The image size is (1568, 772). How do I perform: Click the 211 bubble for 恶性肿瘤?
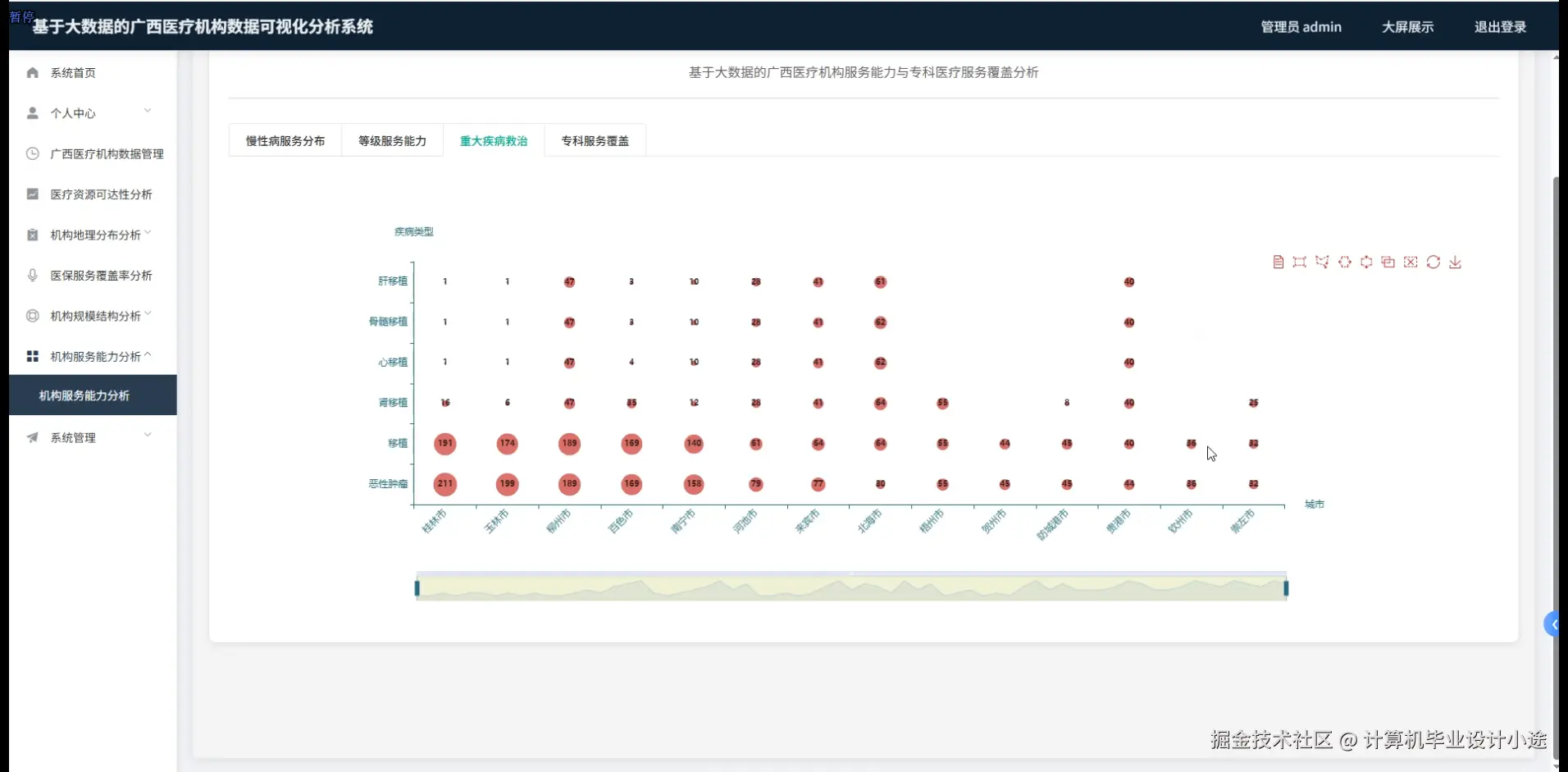[x=445, y=484]
